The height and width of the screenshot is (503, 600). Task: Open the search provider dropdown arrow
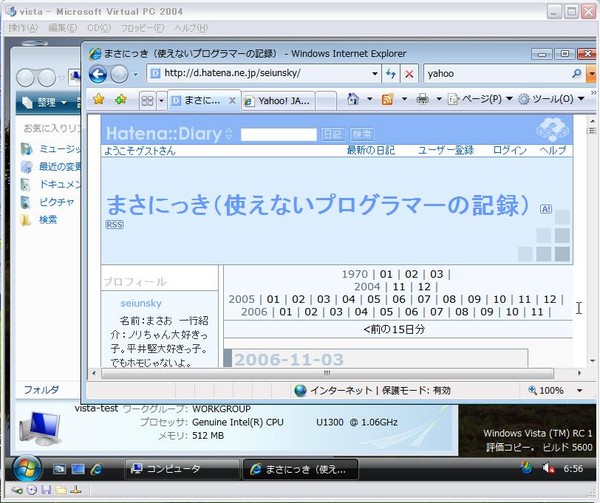click(592, 73)
